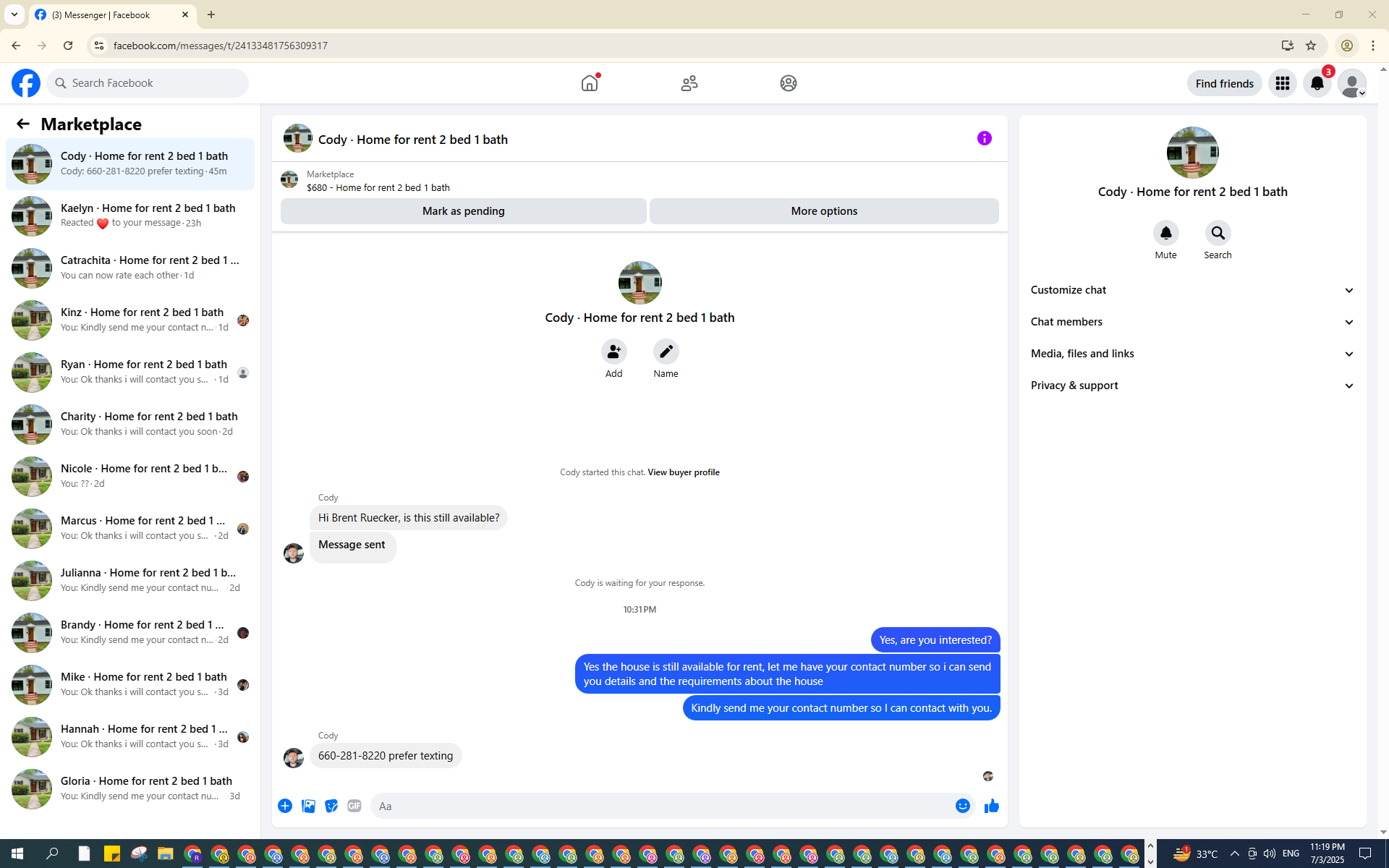The image size is (1389, 868).
Task: Click the GIF chooser icon
Action: click(354, 806)
